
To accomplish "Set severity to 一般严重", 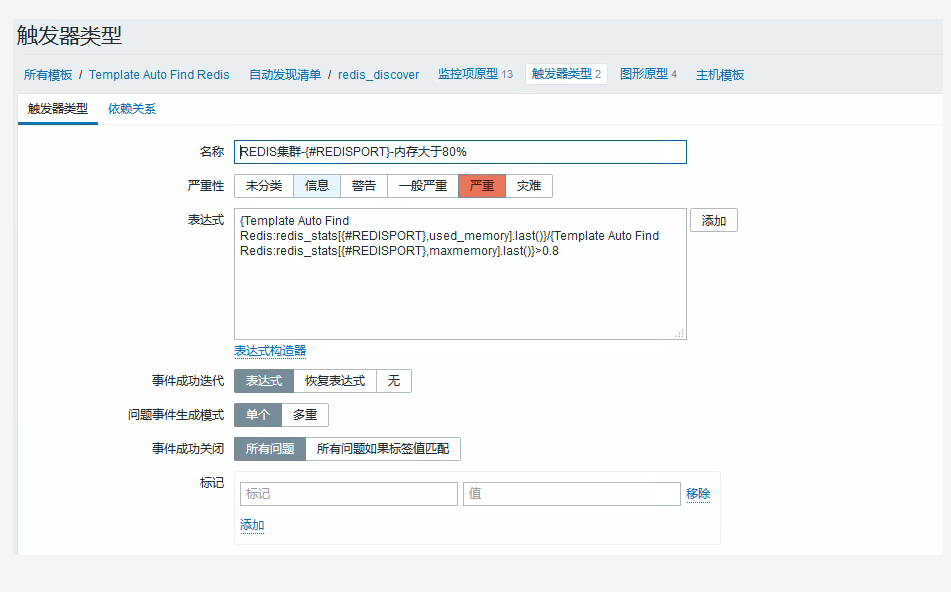I will pyautogui.click(x=423, y=186).
